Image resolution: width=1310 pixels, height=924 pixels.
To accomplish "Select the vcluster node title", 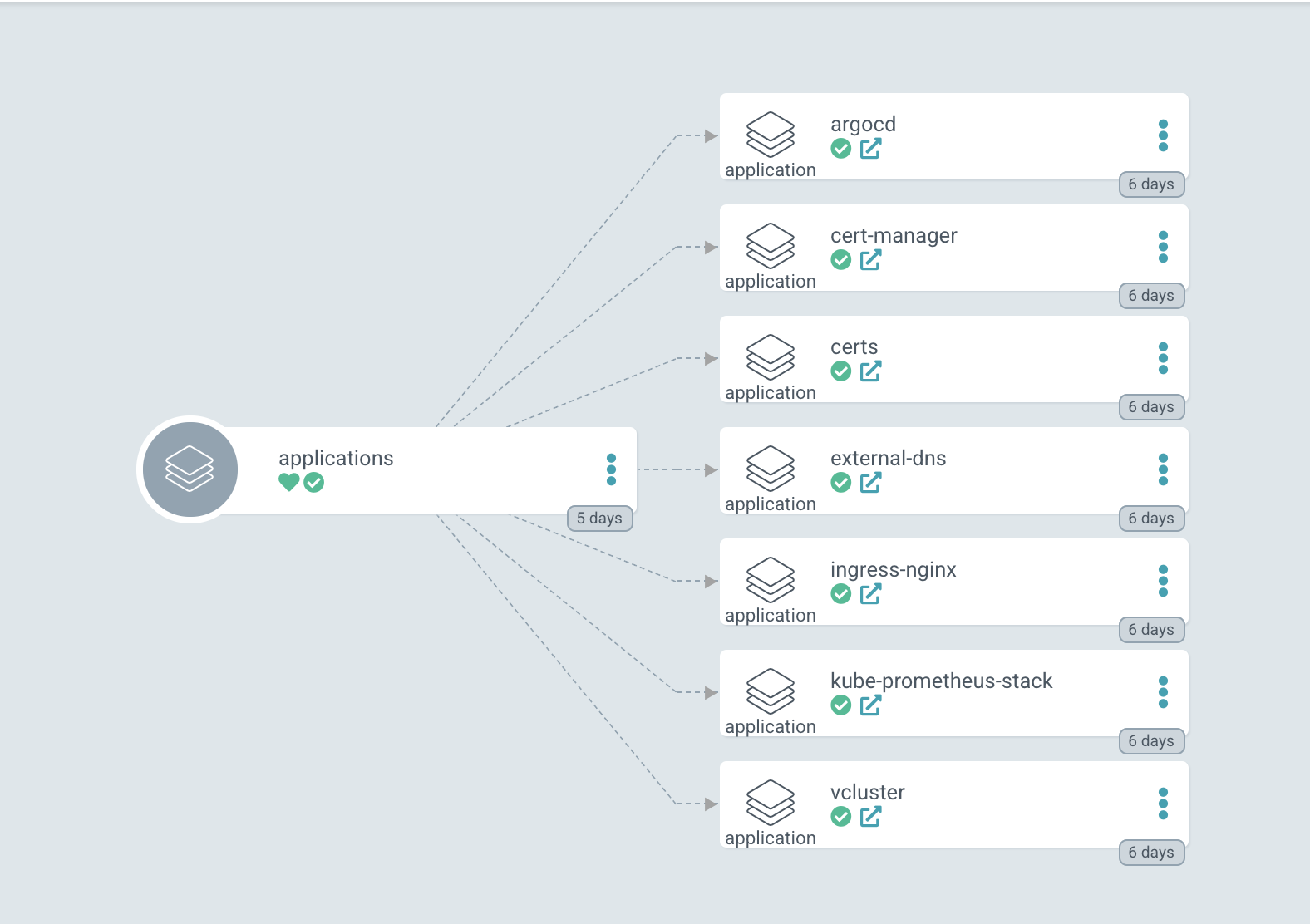I will [867, 792].
